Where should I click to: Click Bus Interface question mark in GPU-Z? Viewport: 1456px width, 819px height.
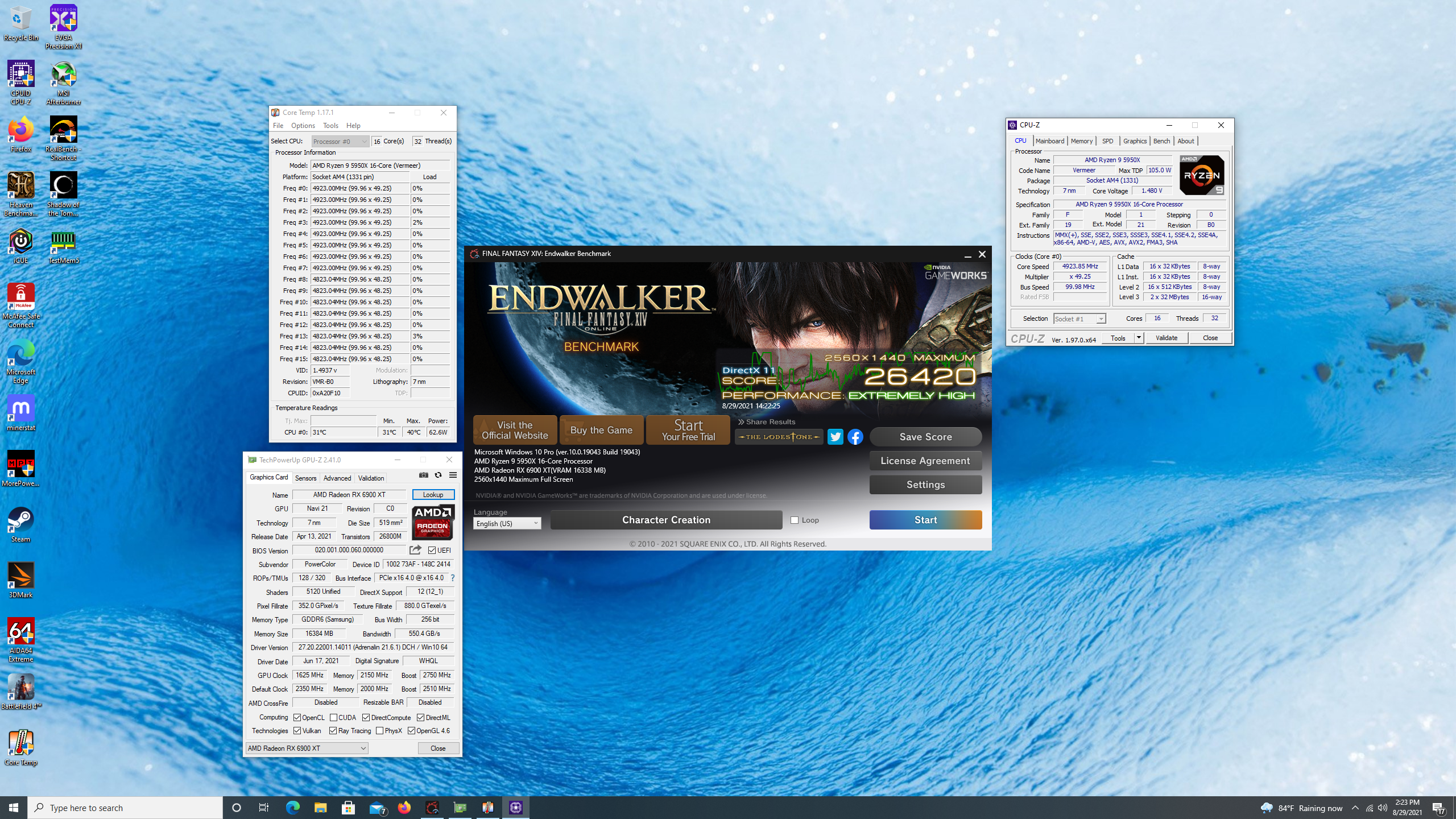tap(453, 578)
